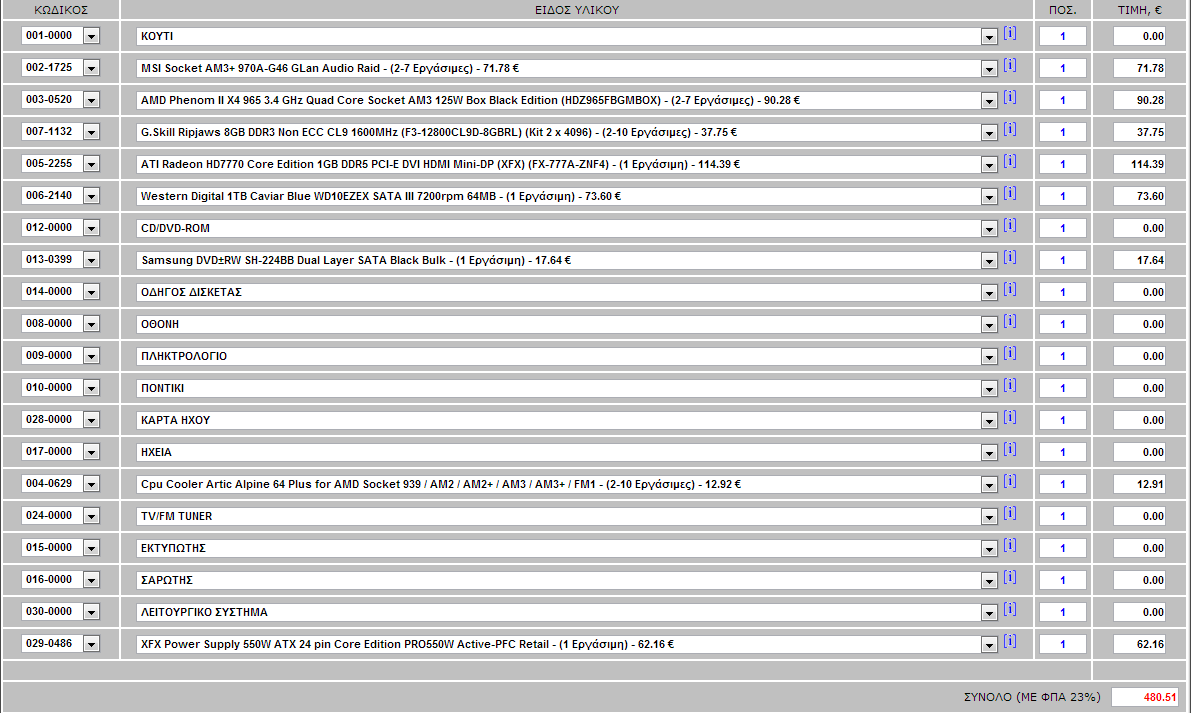Click price field showing 62.16
The width and height of the screenshot is (1191, 713).
(1139, 644)
